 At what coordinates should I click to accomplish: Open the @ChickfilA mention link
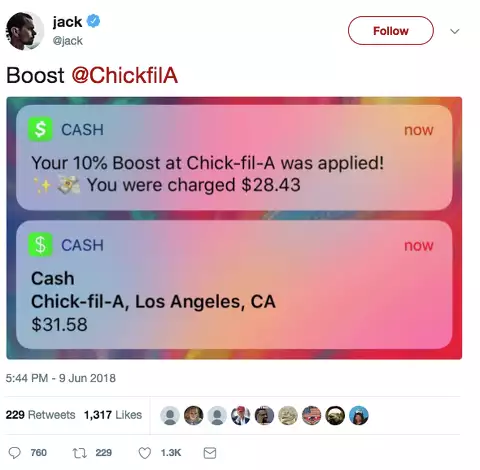tap(125, 75)
